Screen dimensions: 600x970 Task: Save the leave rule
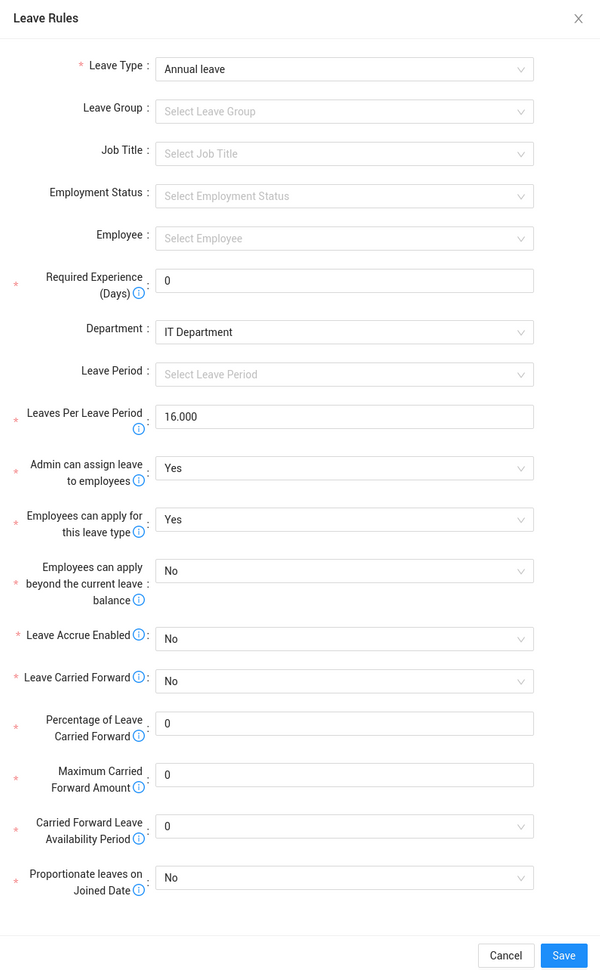coord(563,955)
